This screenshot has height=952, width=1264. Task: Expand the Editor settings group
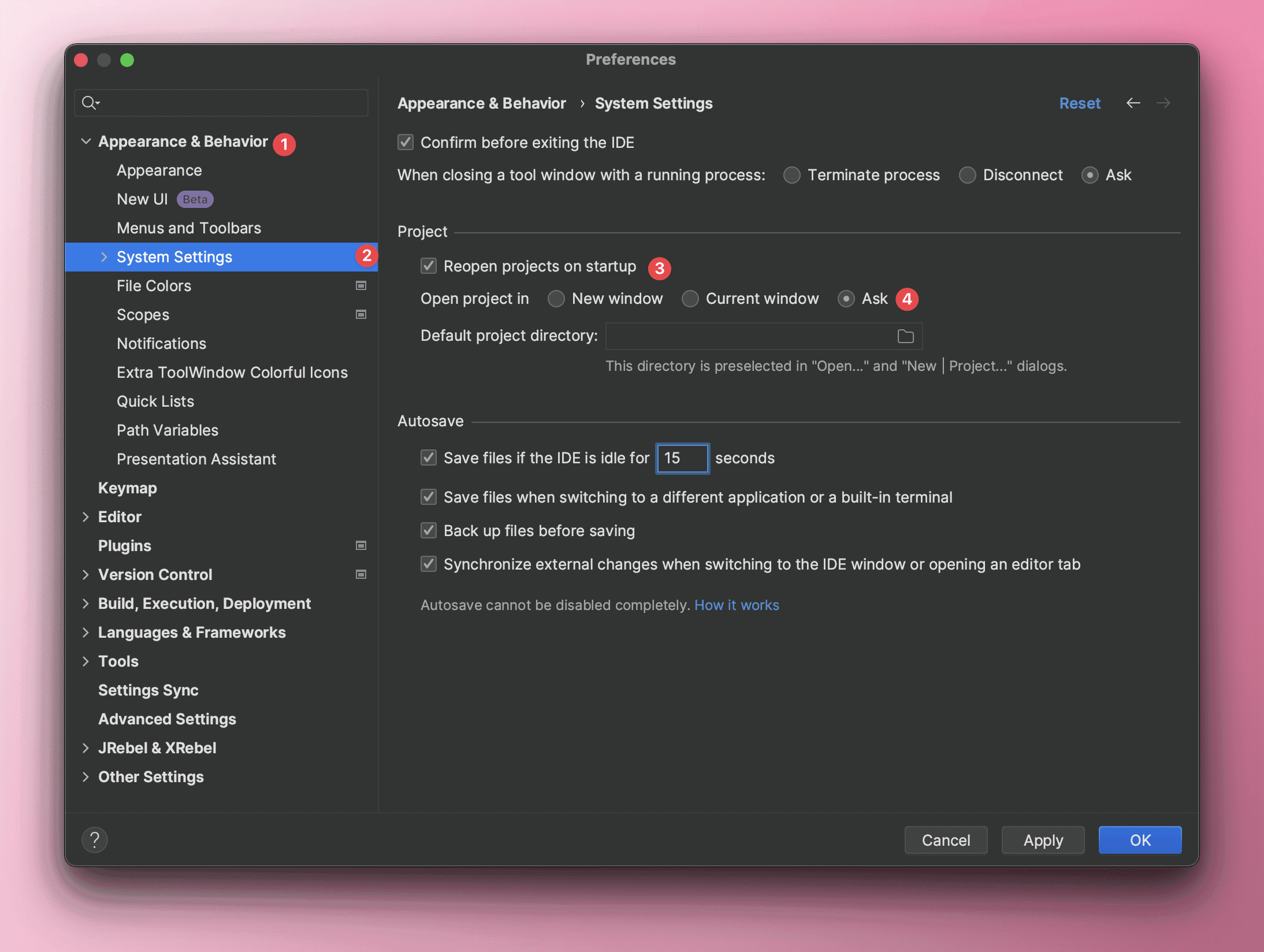click(x=86, y=517)
